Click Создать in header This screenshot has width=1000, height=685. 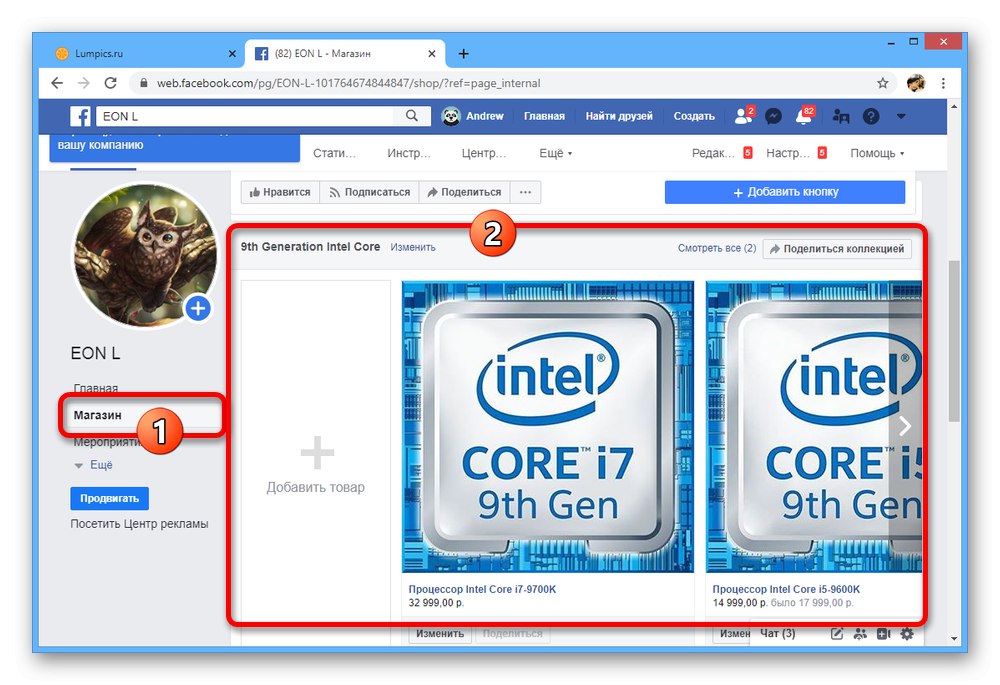(x=694, y=116)
